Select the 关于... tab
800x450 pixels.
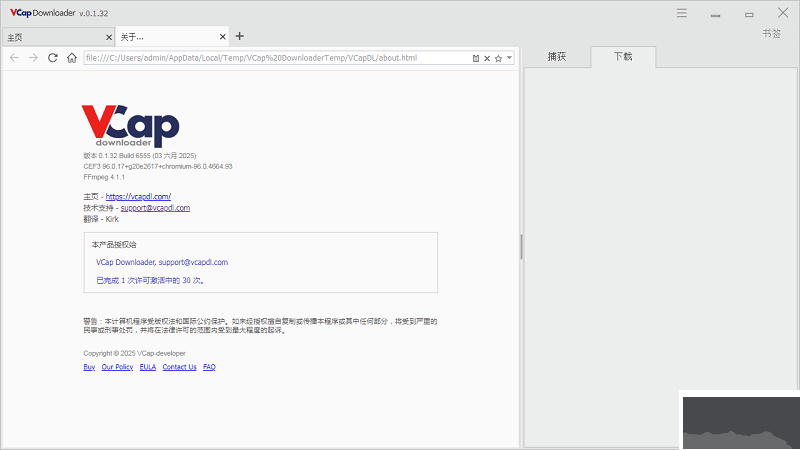coord(172,37)
